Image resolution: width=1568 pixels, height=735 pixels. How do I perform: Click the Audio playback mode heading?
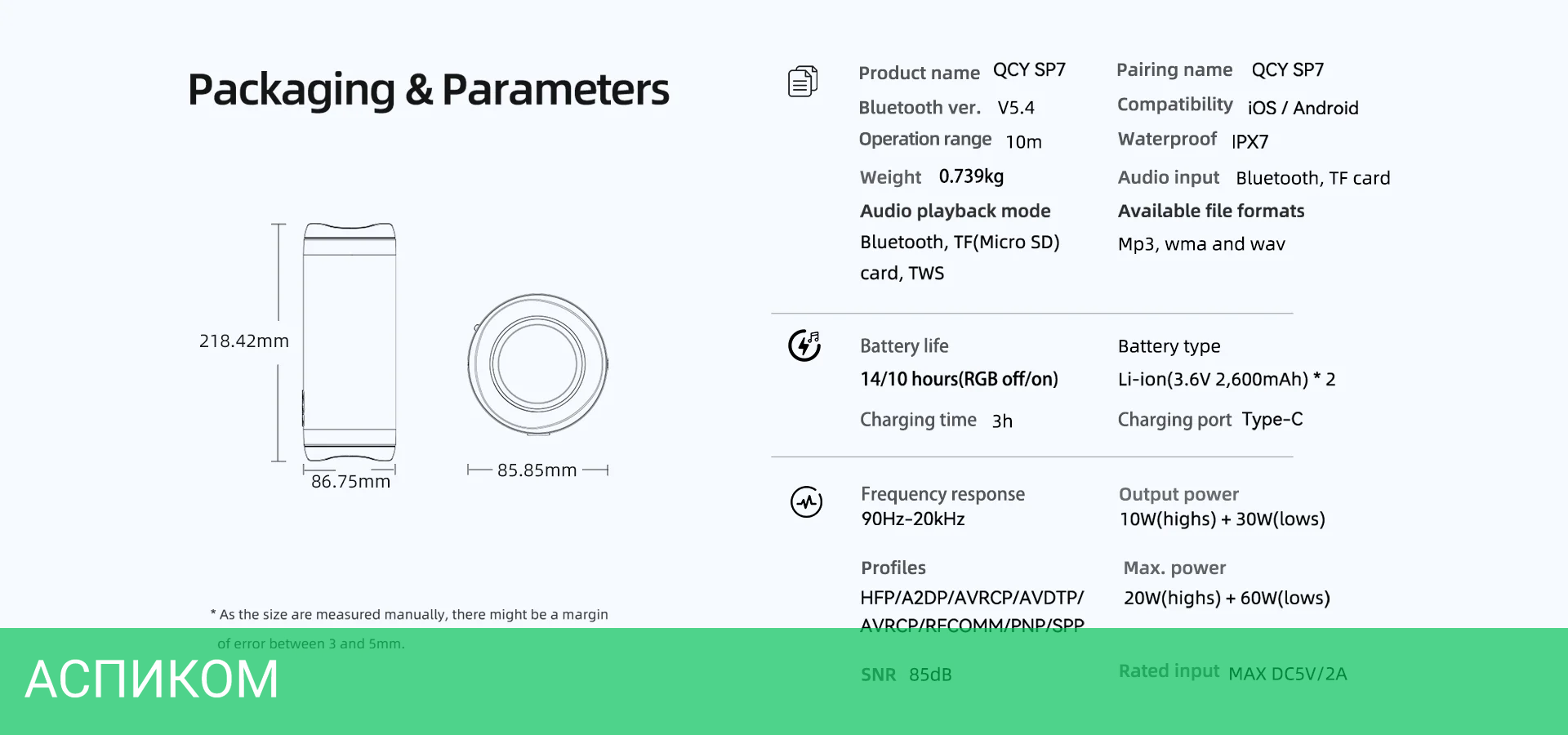955,211
